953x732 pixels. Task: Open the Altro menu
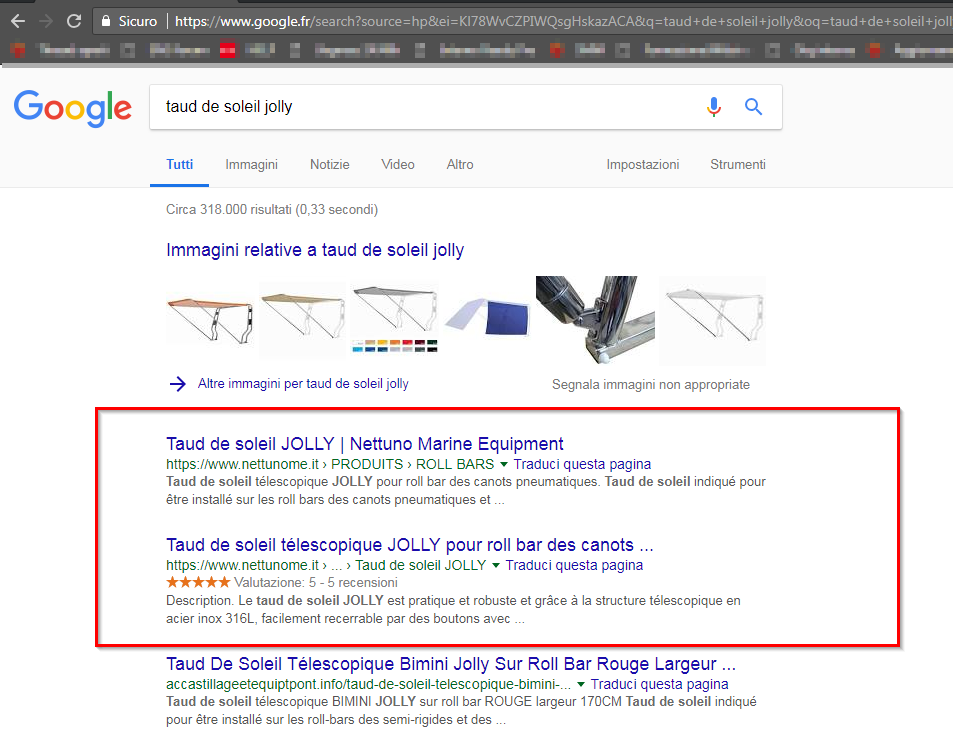[x=459, y=165]
